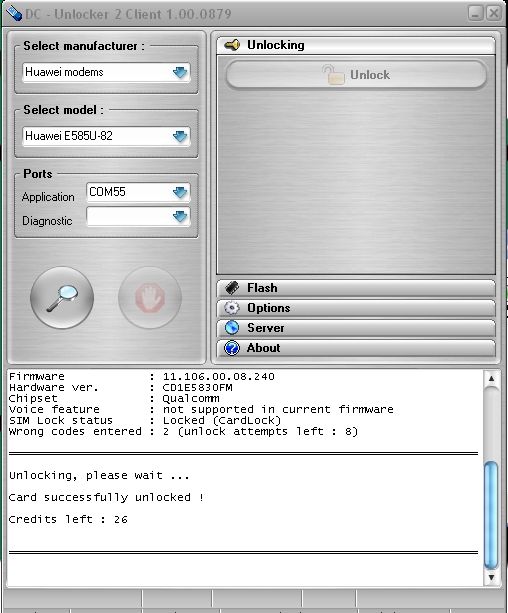Click 'Card successfully unlocked !' log line
This screenshot has height=613, width=508.
click(106, 497)
